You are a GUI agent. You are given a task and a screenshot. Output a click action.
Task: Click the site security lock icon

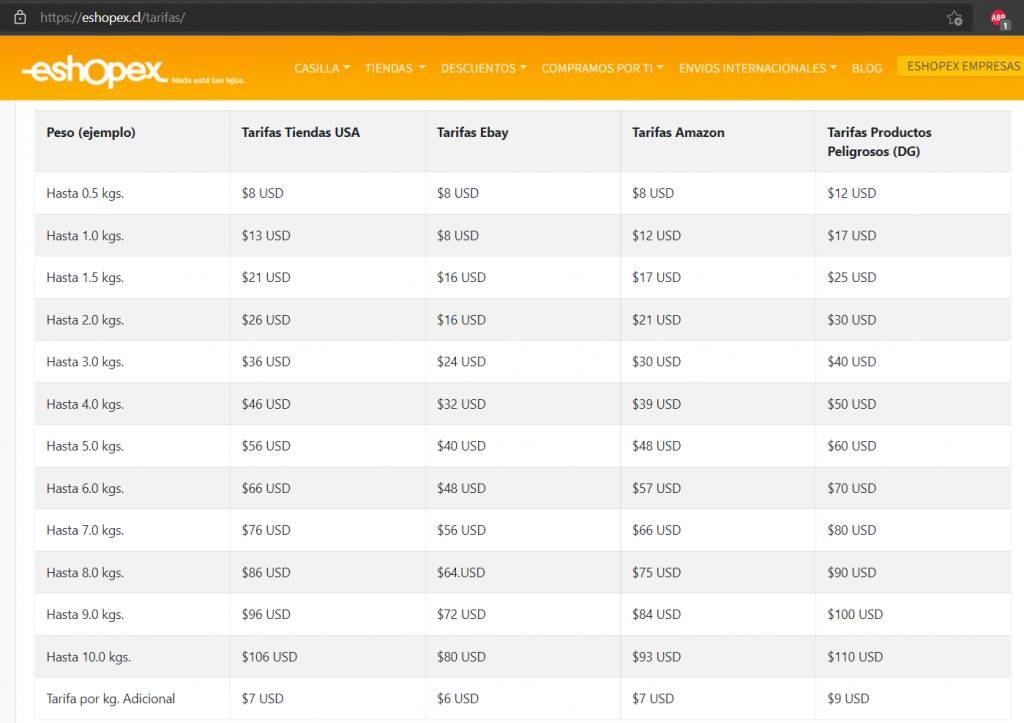(x=19, y=17)
